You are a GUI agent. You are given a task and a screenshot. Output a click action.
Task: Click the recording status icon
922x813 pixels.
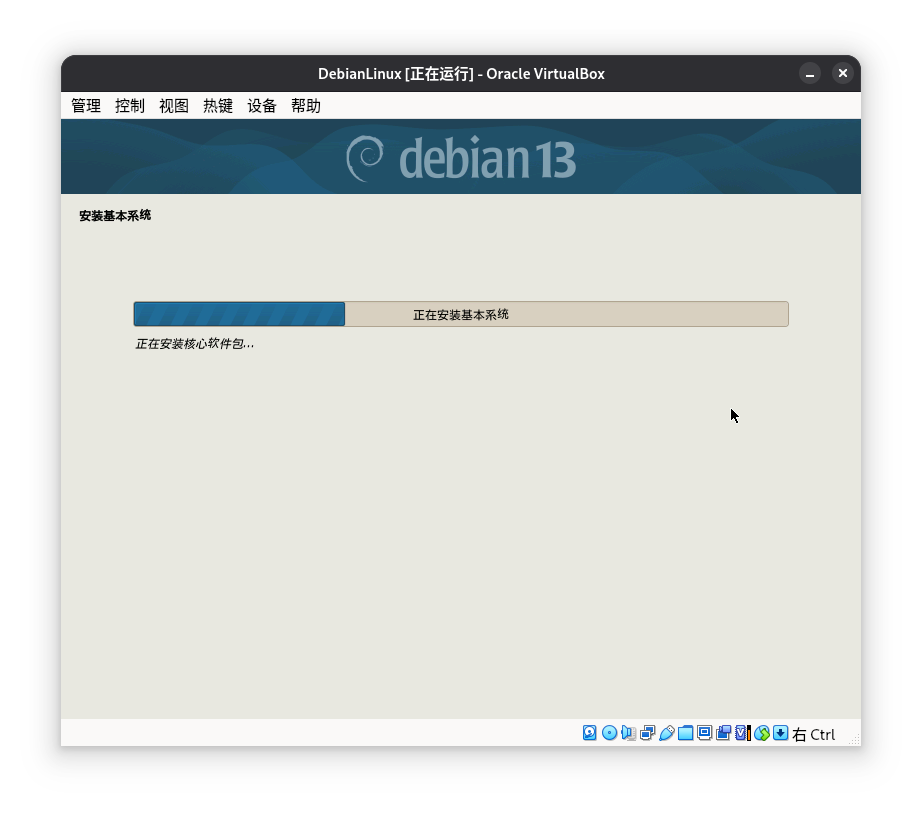pos(723,732)
